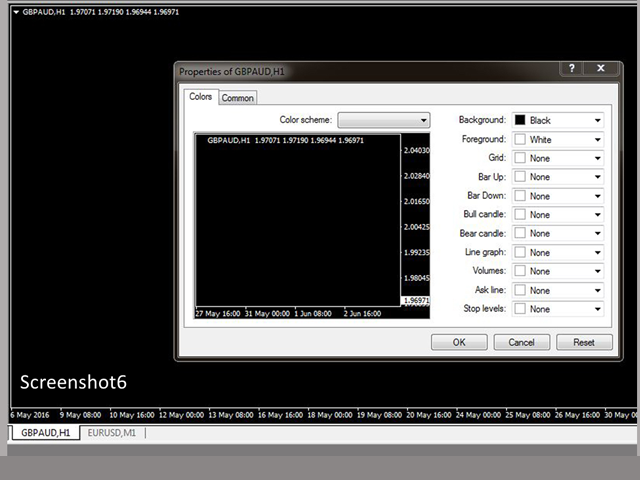The image size is (640, 480).
Task: Click the Cancel button
Action: pyautogui.click(x=521, y=342)
